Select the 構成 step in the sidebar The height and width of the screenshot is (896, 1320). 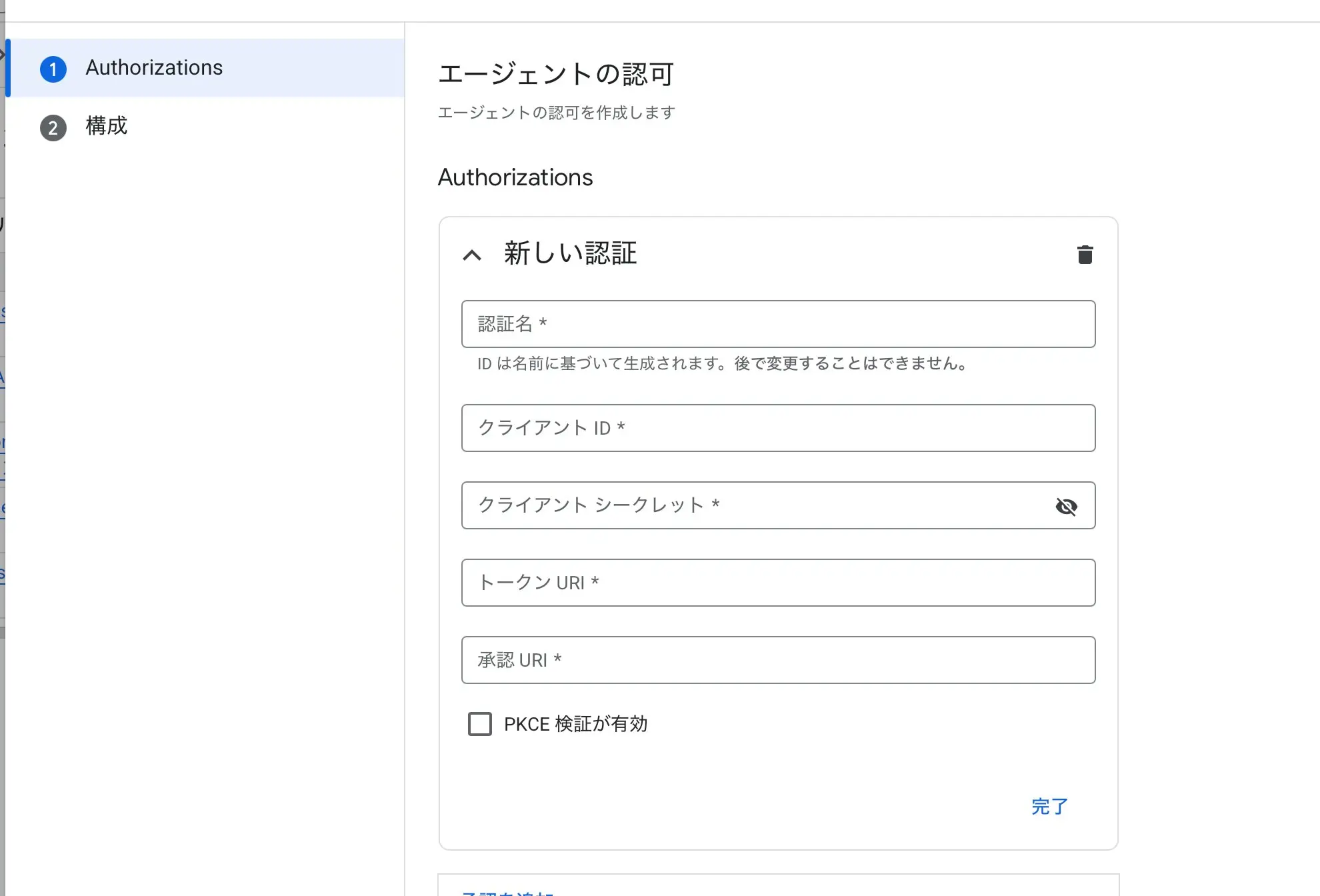[105, 127]
